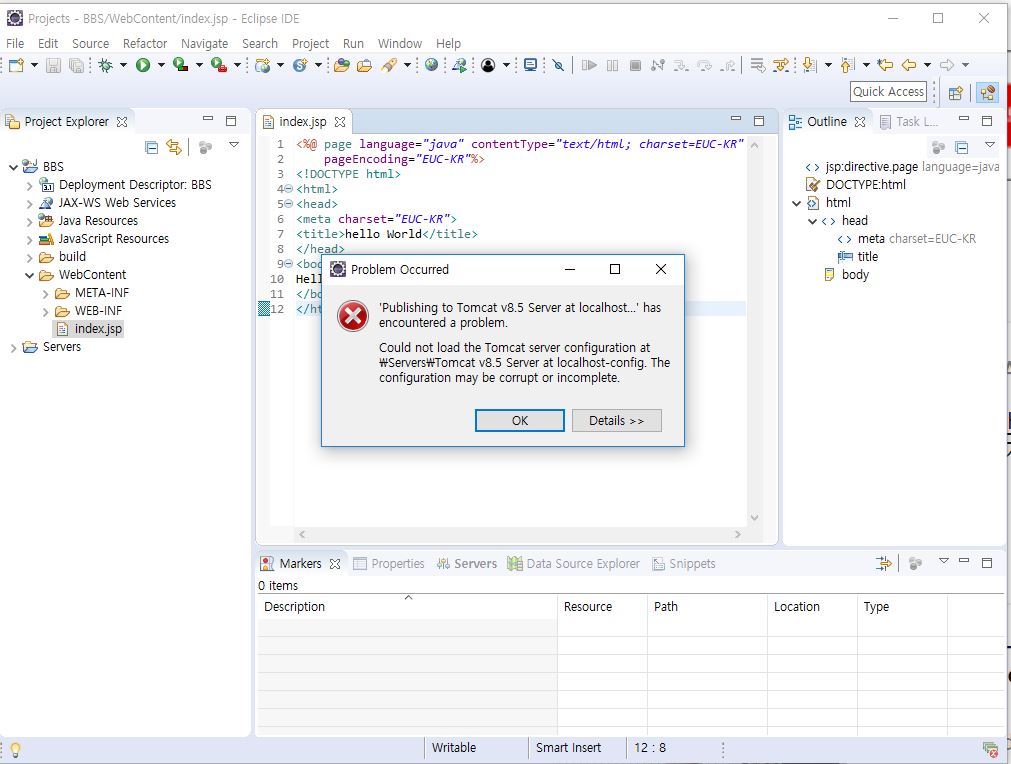
Task: Toggle Link with Editor in Project Explorer
Action: click(174, 147)
